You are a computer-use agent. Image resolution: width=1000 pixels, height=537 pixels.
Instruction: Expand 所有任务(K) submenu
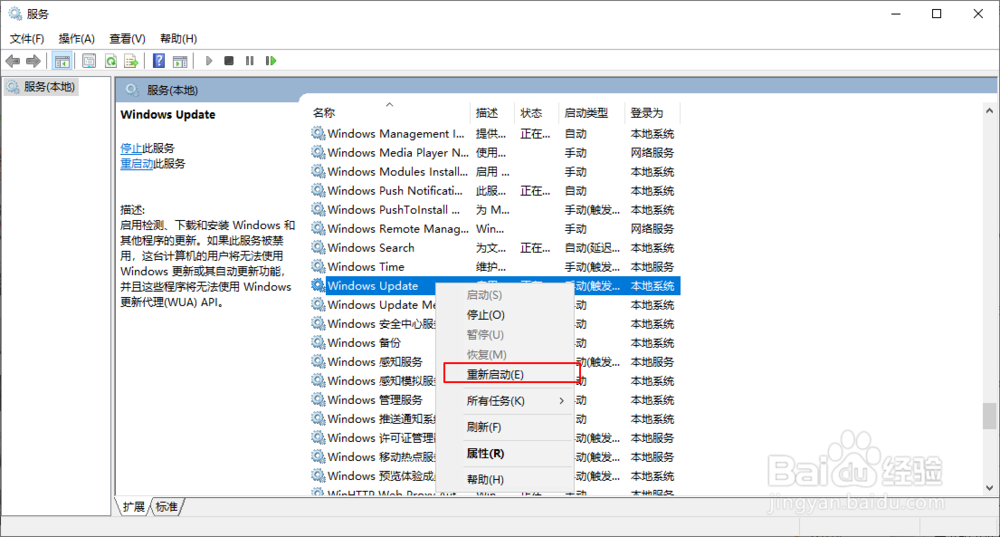click(505, 401)
